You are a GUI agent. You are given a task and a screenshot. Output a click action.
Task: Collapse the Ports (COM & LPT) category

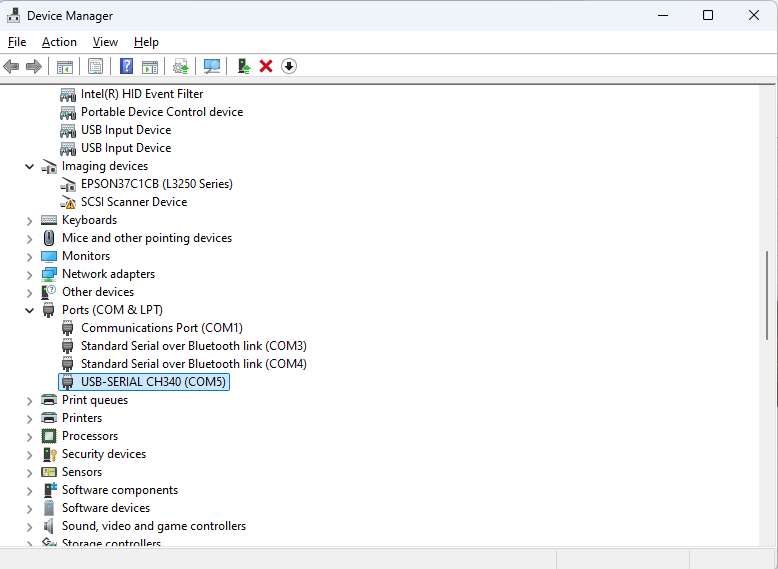[x=30, y=311]
